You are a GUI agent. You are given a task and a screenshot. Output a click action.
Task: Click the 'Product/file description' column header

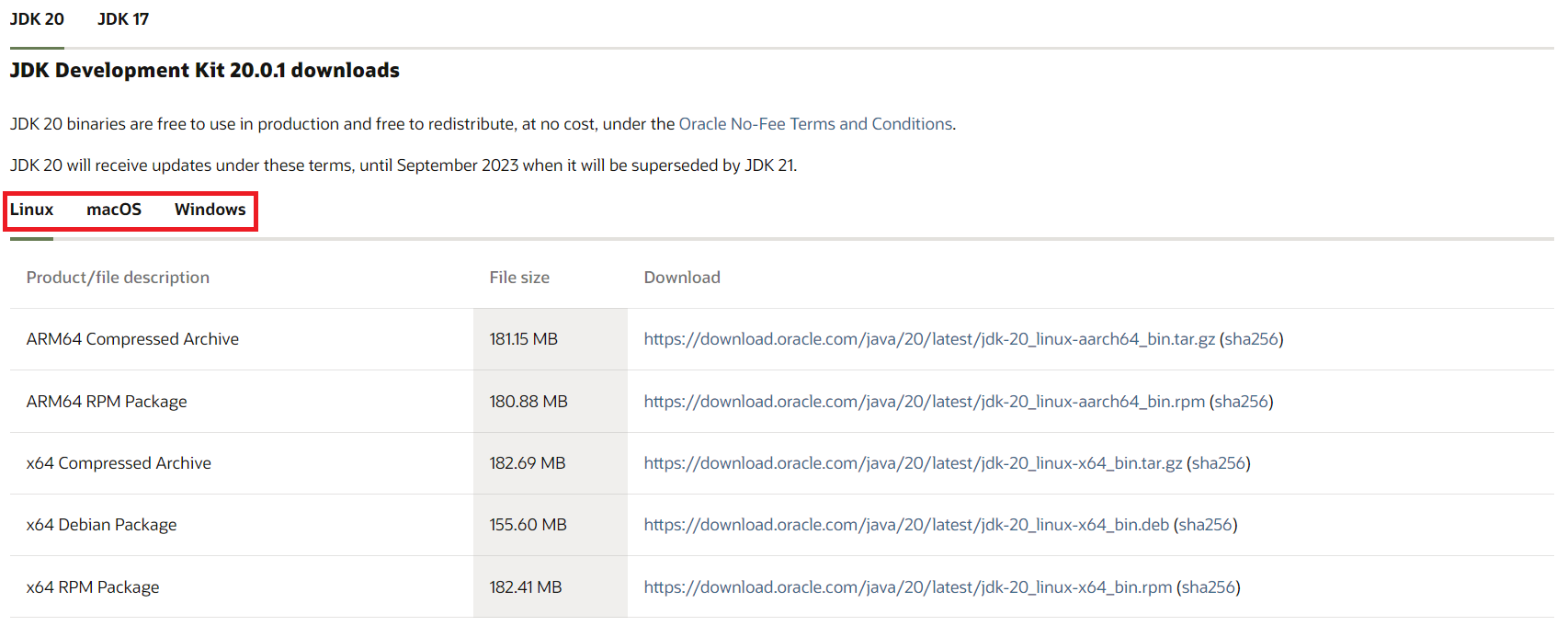(118, 278)
